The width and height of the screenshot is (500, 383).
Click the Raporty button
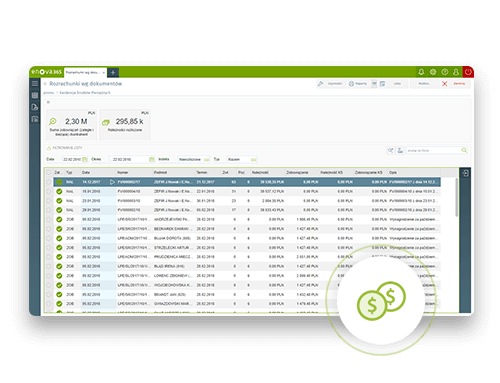click(x=358, y=84)
